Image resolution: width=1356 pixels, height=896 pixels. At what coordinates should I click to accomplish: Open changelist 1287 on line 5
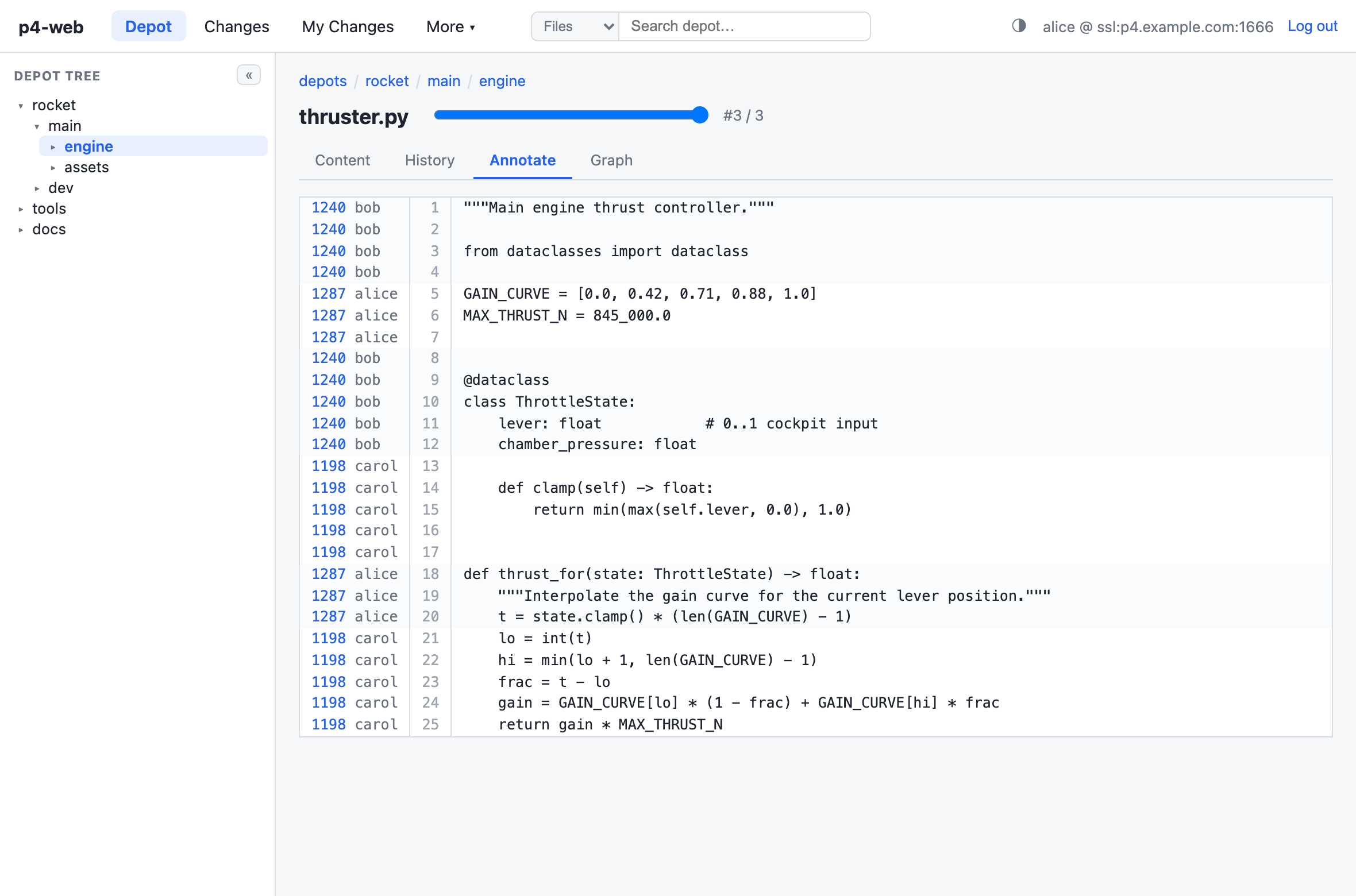[329, 293]
